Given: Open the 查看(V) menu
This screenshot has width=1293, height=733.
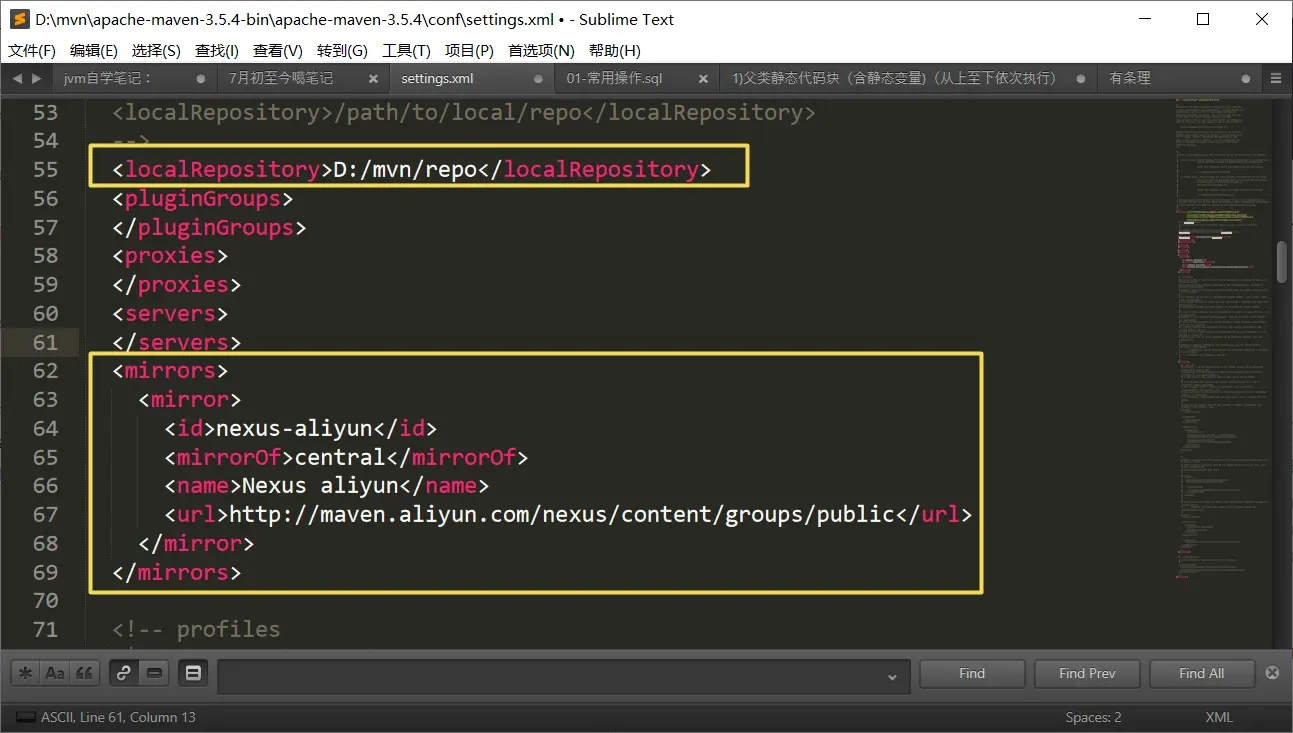Looking at the screenshot, I should 278,51.
